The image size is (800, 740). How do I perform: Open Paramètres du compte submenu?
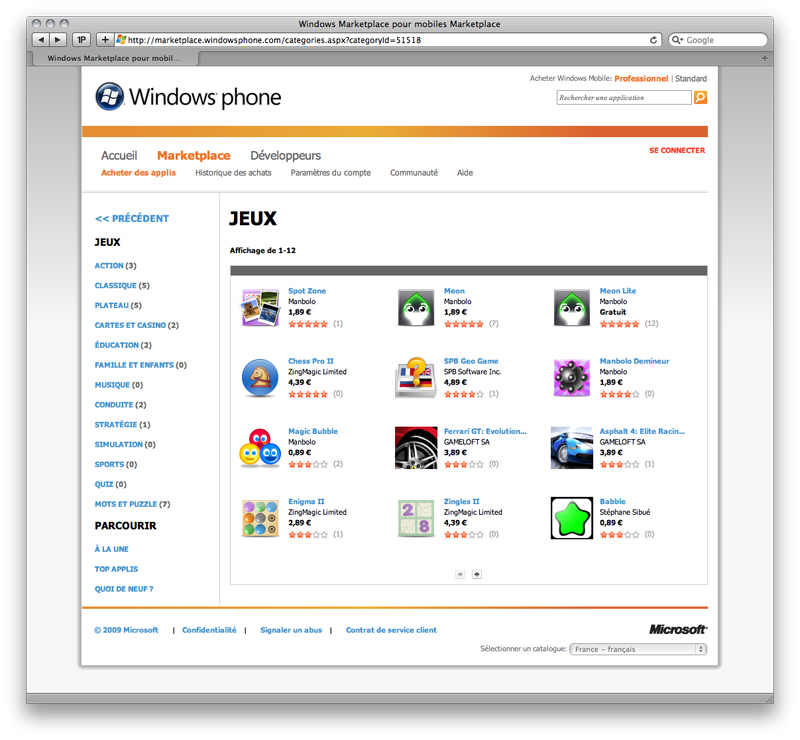(x=331, y=173)
